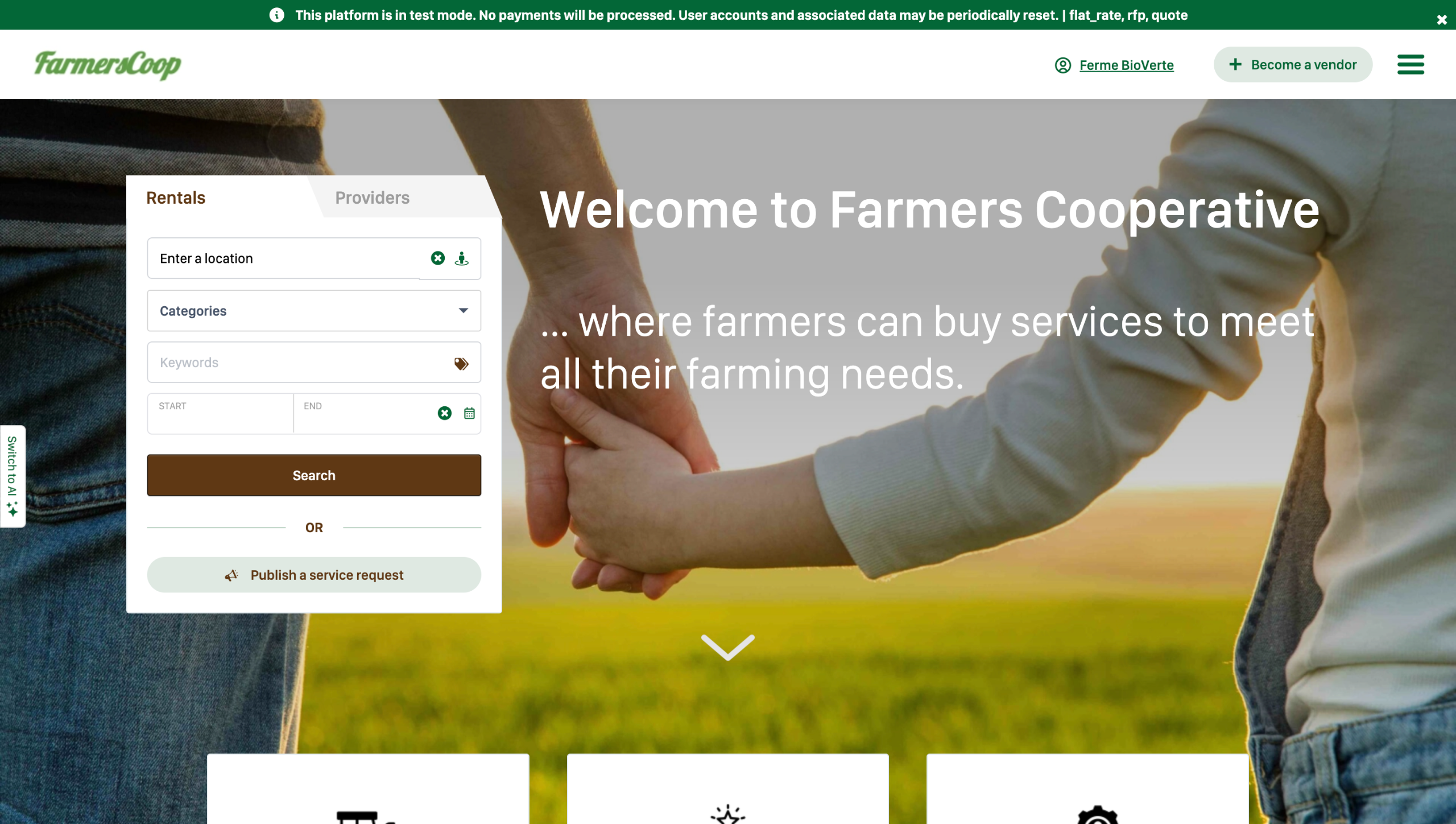Image resolution: width=1456 pixels, height=824 pixels.
Task: Switch to the Providers tab
Action: [373, 197]
